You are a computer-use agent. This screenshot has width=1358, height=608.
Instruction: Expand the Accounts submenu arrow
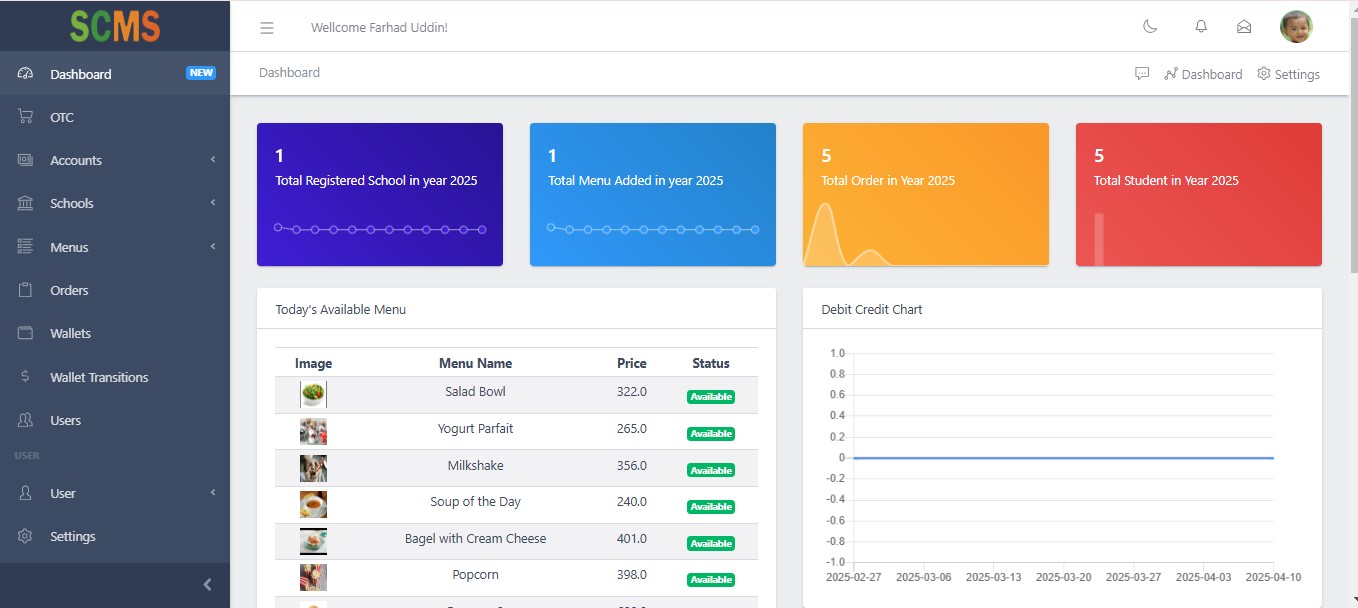[x=213, y=160]
